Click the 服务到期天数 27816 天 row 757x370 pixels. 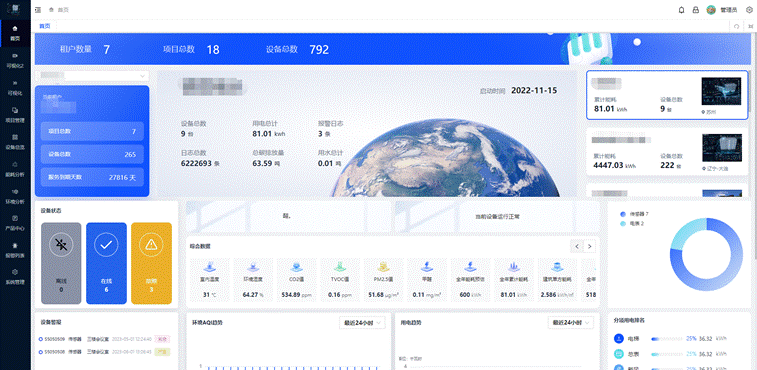click(x=92, y=177)
